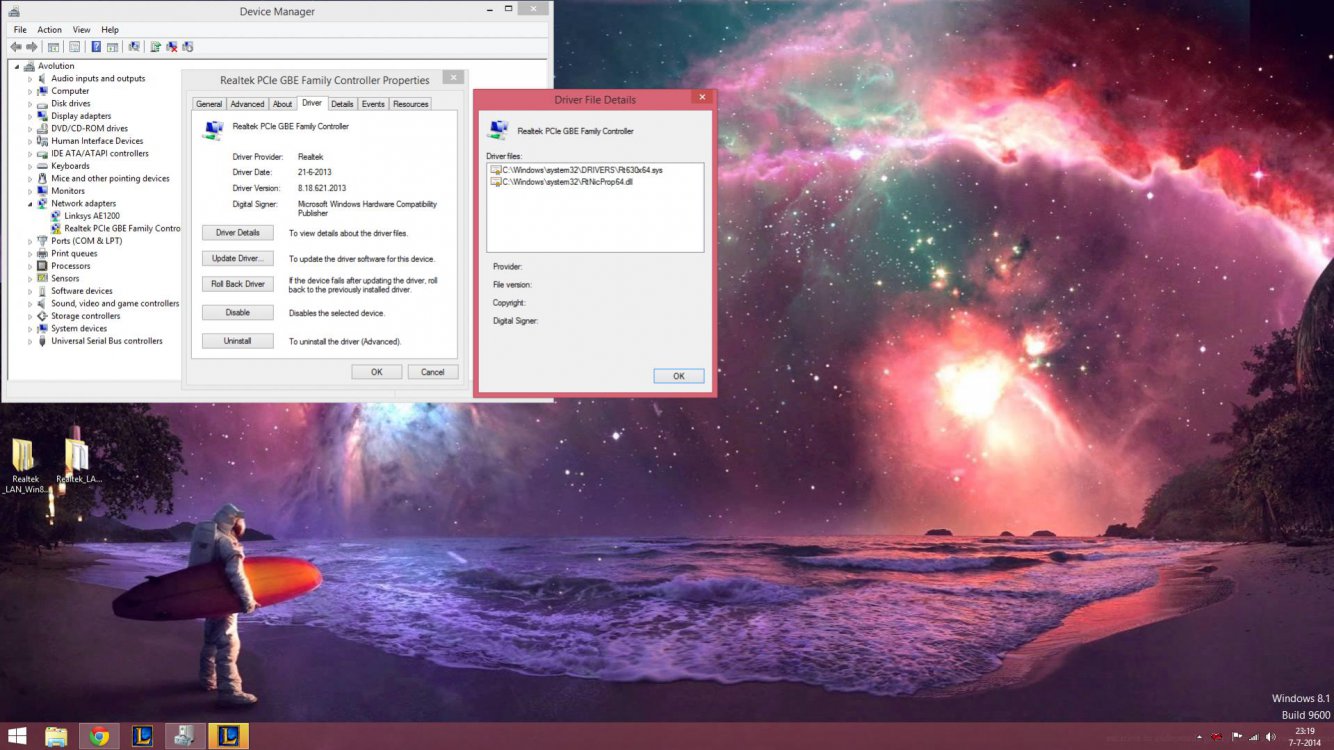Screen dimensions: 1334x750
Task: Switch to the Advanced tab
Action: [247, 104]
